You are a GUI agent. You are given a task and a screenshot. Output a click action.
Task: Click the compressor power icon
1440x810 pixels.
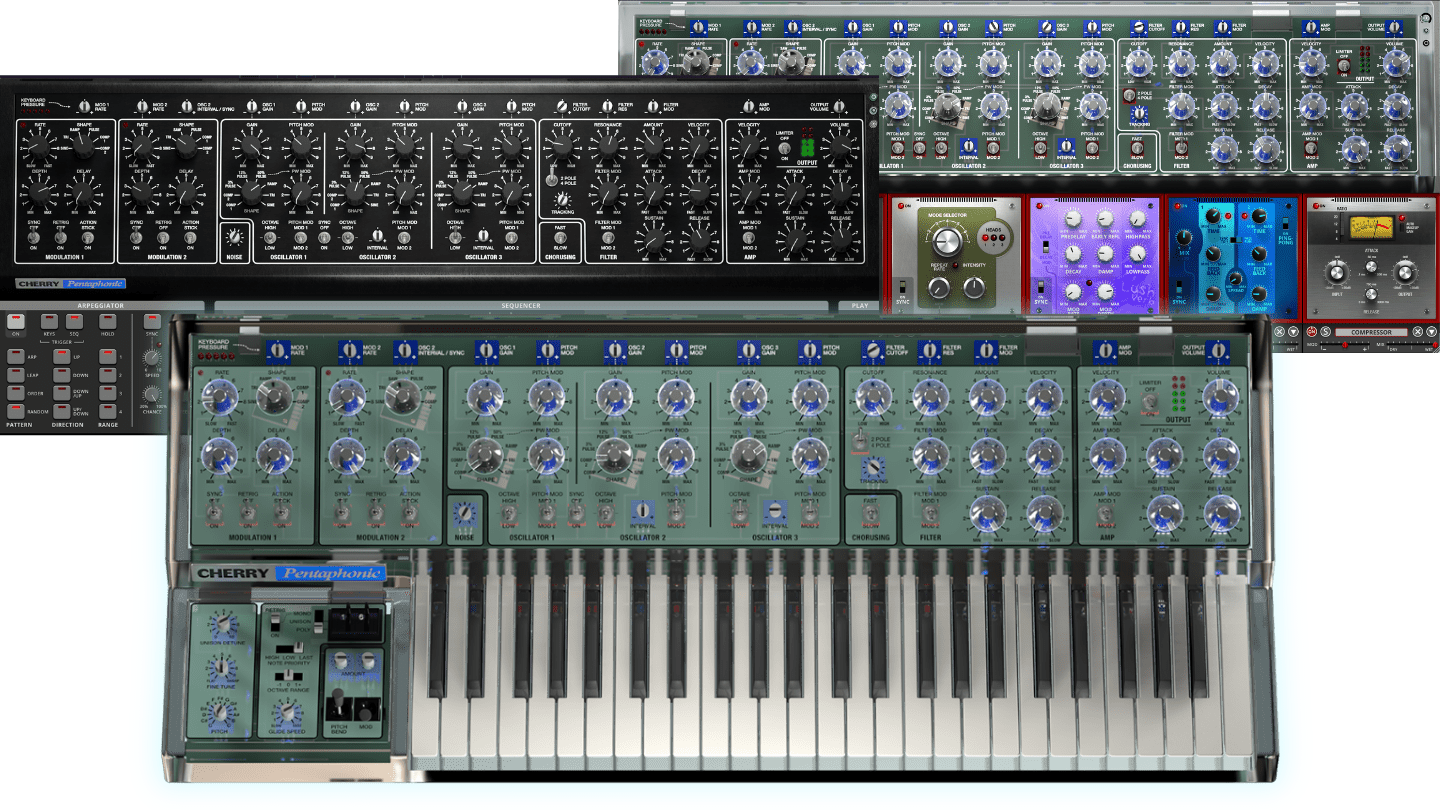pos(1312,331)
